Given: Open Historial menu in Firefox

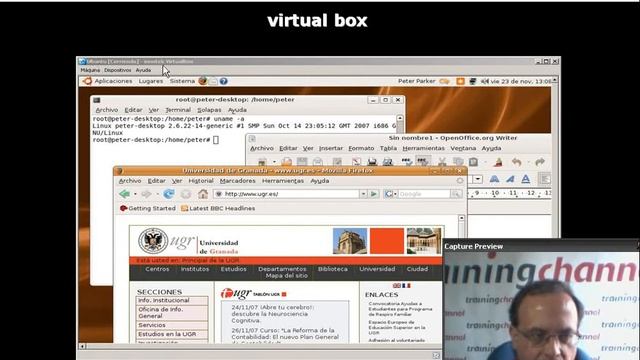Looking at the screenshot, I should tap(201, 181).
